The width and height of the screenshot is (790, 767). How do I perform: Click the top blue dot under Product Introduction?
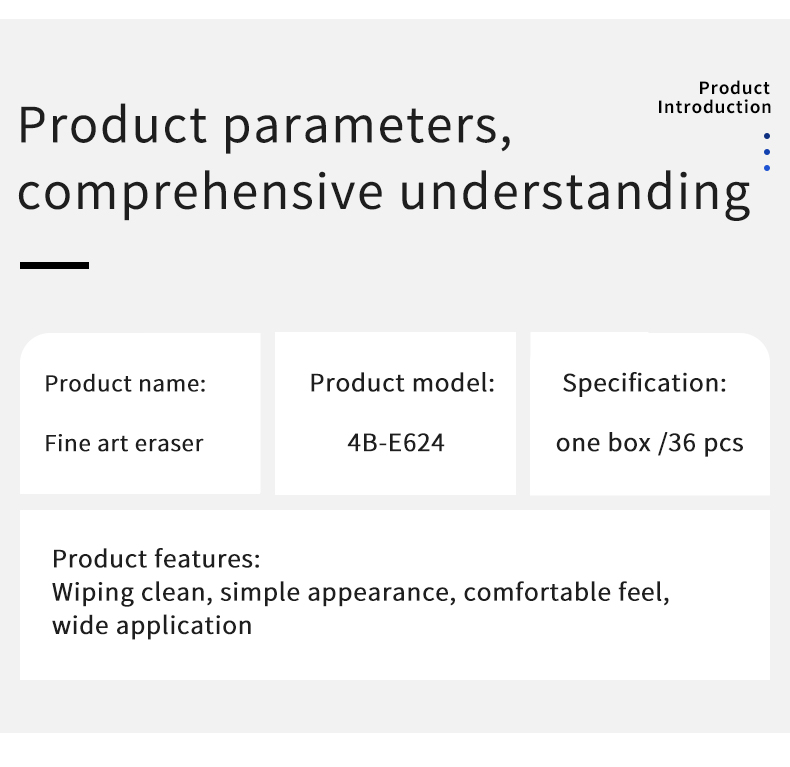pyautogui.click(x=767, y=136)
